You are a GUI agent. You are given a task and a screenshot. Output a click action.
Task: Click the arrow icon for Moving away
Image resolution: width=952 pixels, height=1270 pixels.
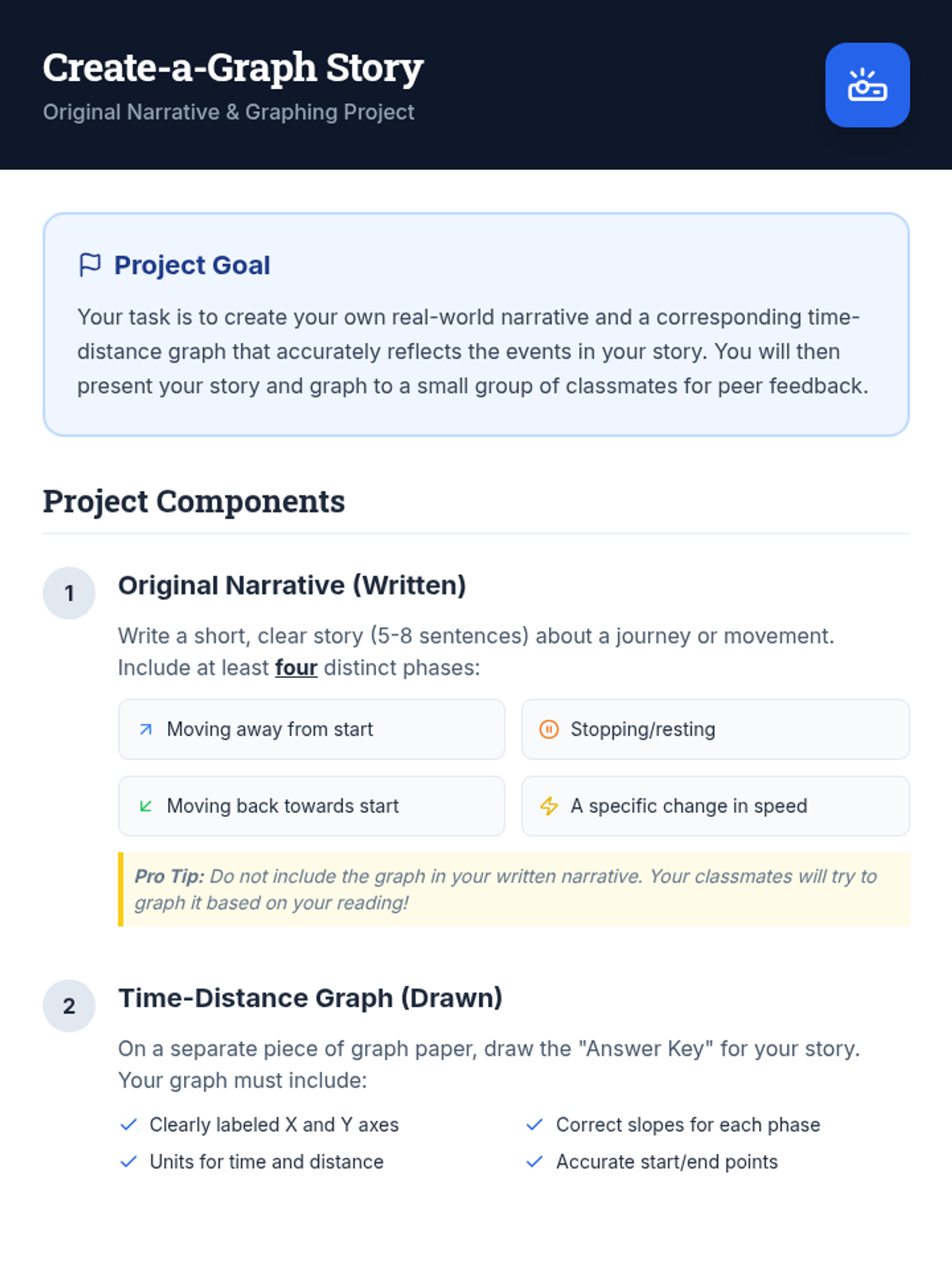(x=146, y=729)
